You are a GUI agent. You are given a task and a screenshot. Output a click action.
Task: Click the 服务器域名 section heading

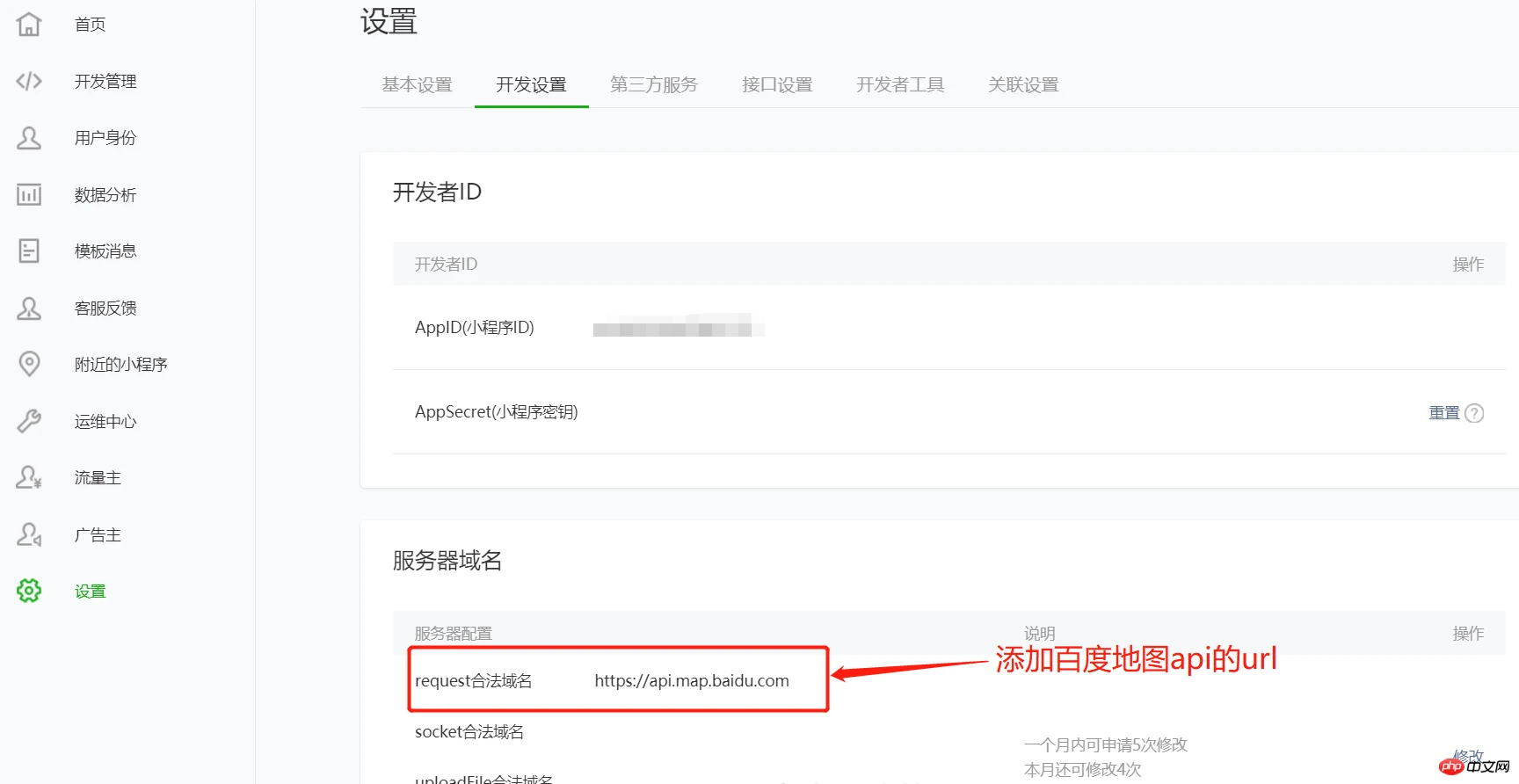coord(447,561)
